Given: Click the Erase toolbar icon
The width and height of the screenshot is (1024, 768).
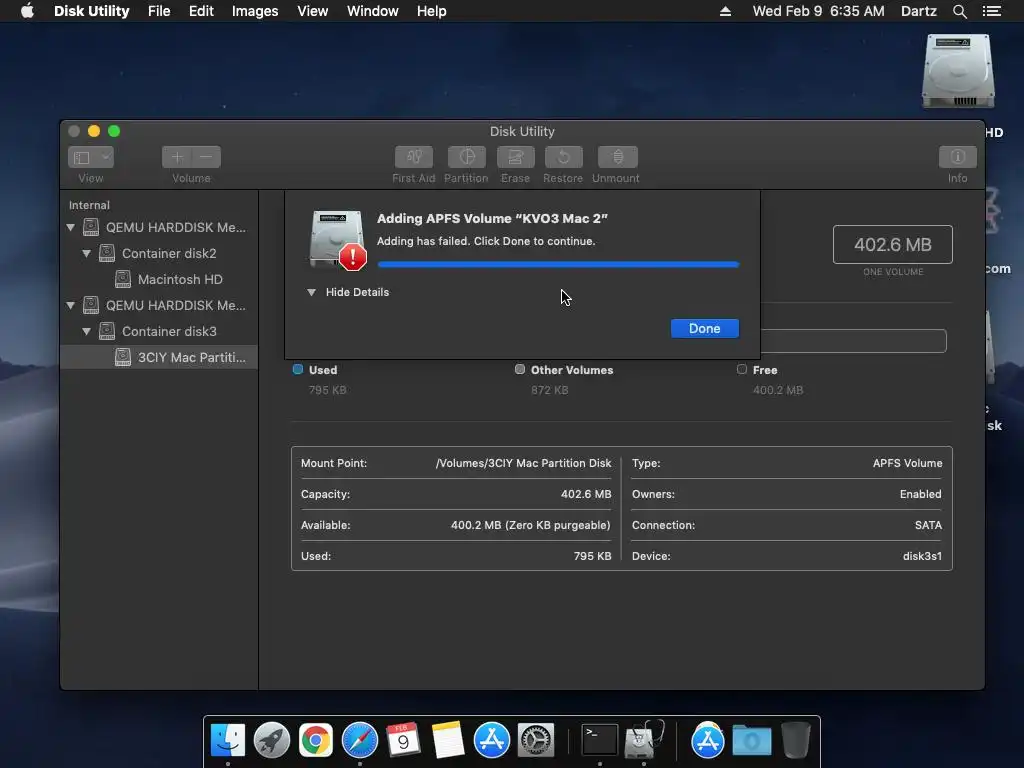Looking at the screenshot, I should pyautogui.click(x=515, y=157).
